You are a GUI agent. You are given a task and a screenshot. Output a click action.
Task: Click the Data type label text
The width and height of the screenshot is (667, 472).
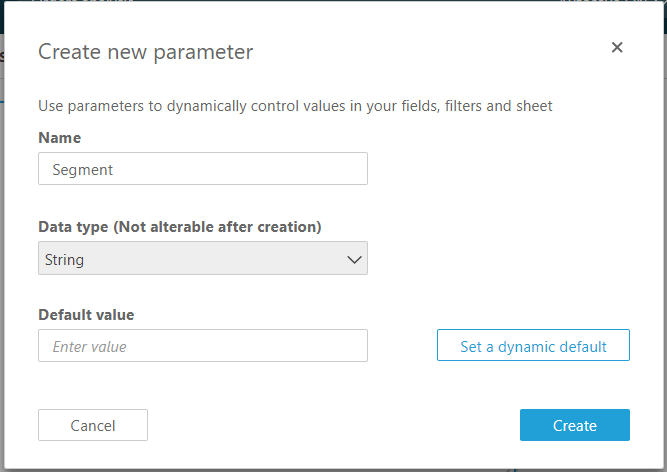point(73,227)
